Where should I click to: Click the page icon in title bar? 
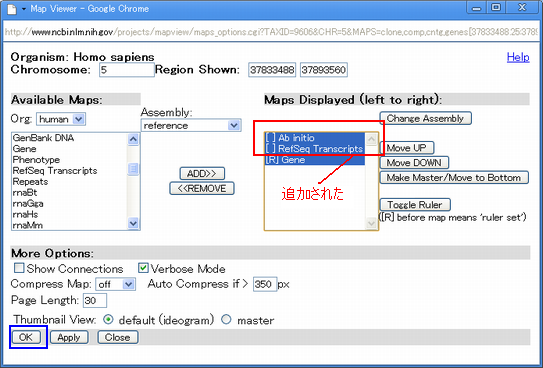12,9
